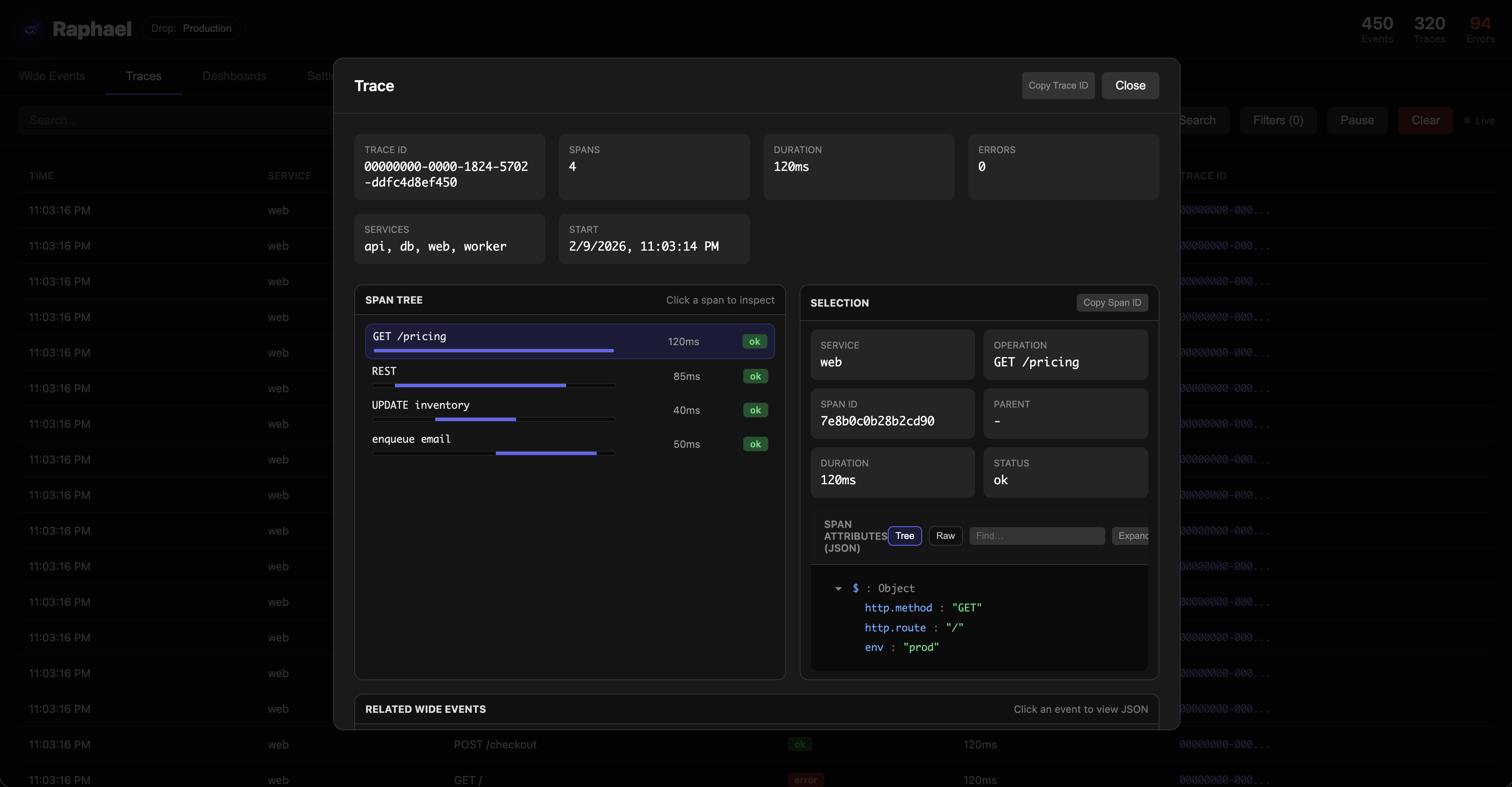Switch to the Dashboards tab
The height and width of the screenshot is (787, 1512).
[233, 76]
